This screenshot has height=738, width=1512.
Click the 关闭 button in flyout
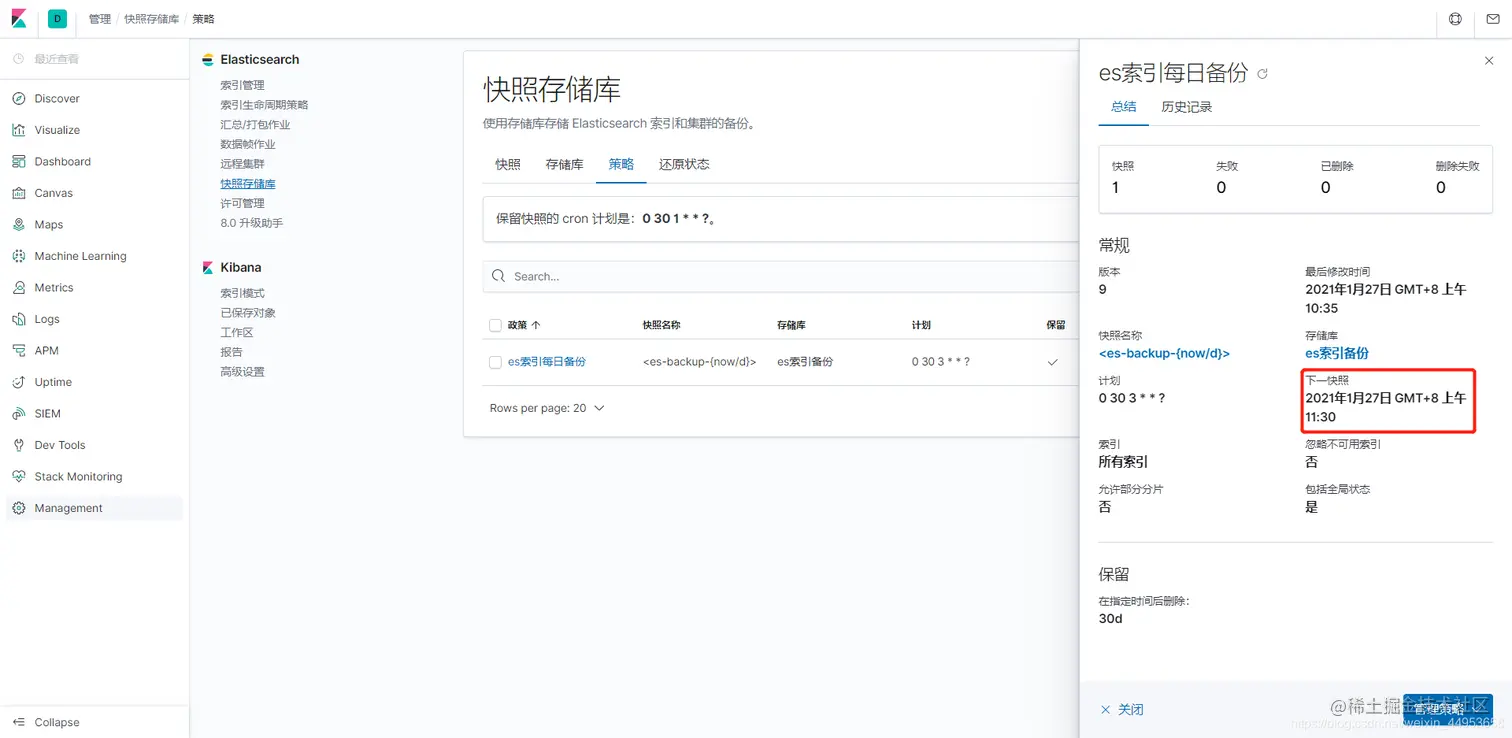[x=1122, y=710]
